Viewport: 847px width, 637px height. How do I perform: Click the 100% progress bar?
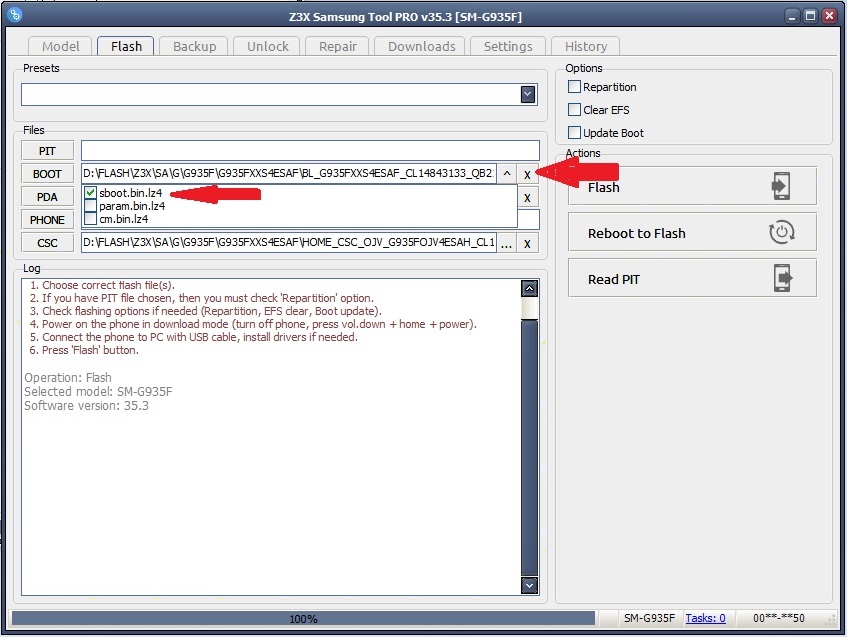[303, 619]
